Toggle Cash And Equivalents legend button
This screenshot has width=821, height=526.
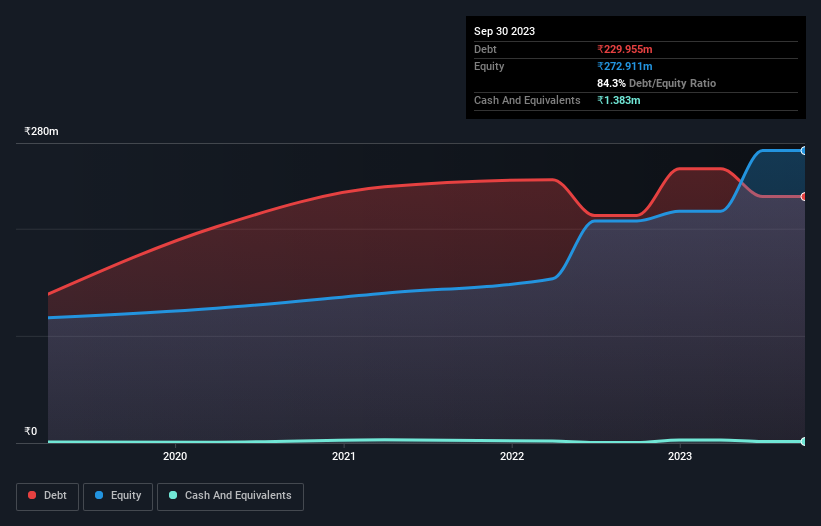(x=230, y=496)
